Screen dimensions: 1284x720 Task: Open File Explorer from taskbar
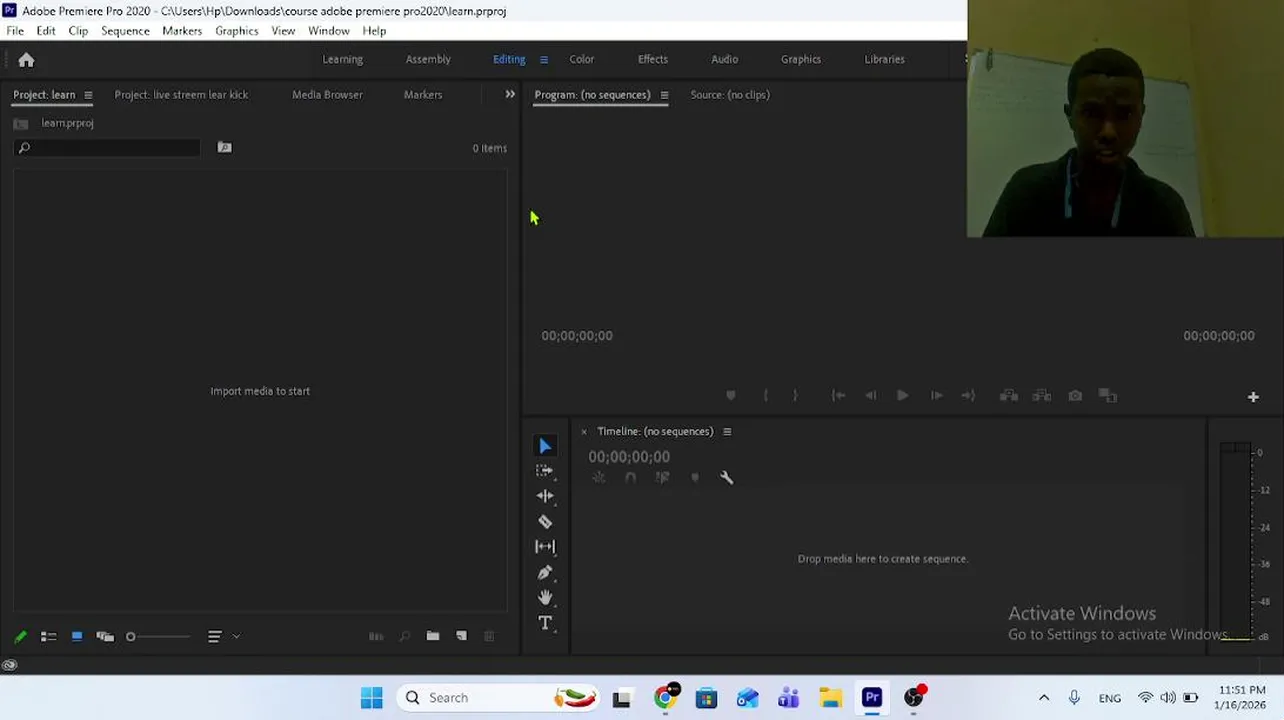click(831, 698)
